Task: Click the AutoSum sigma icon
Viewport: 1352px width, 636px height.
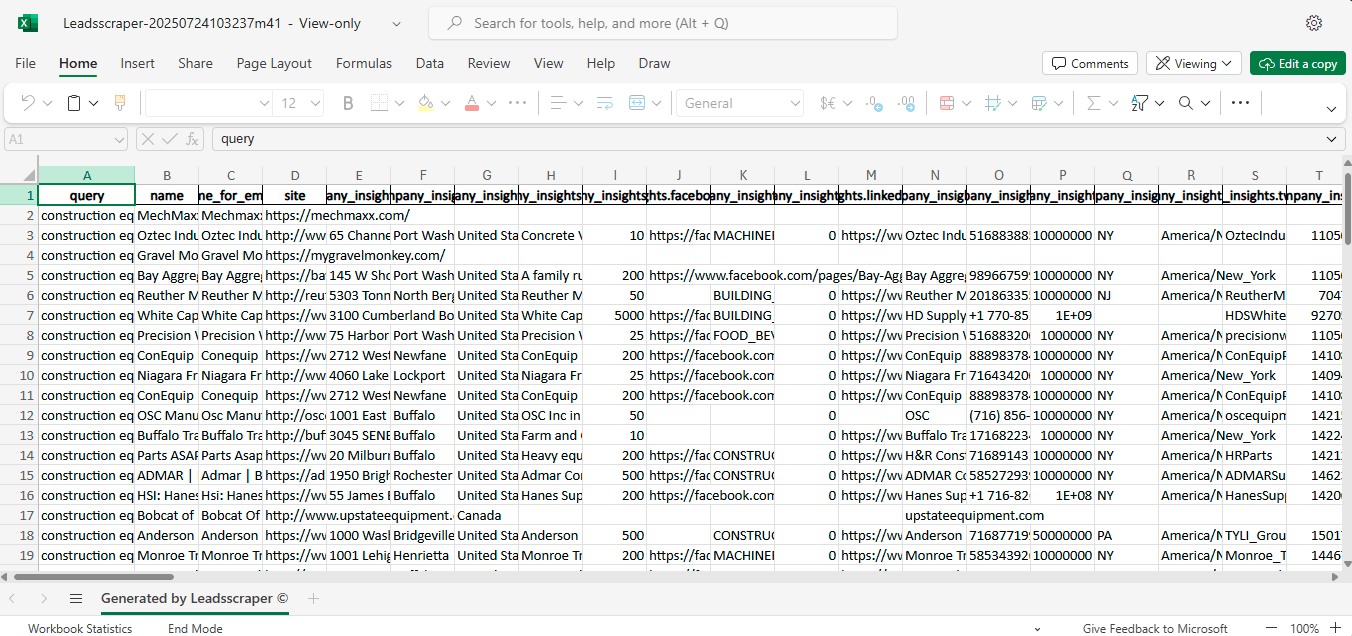Action: 1093,103
